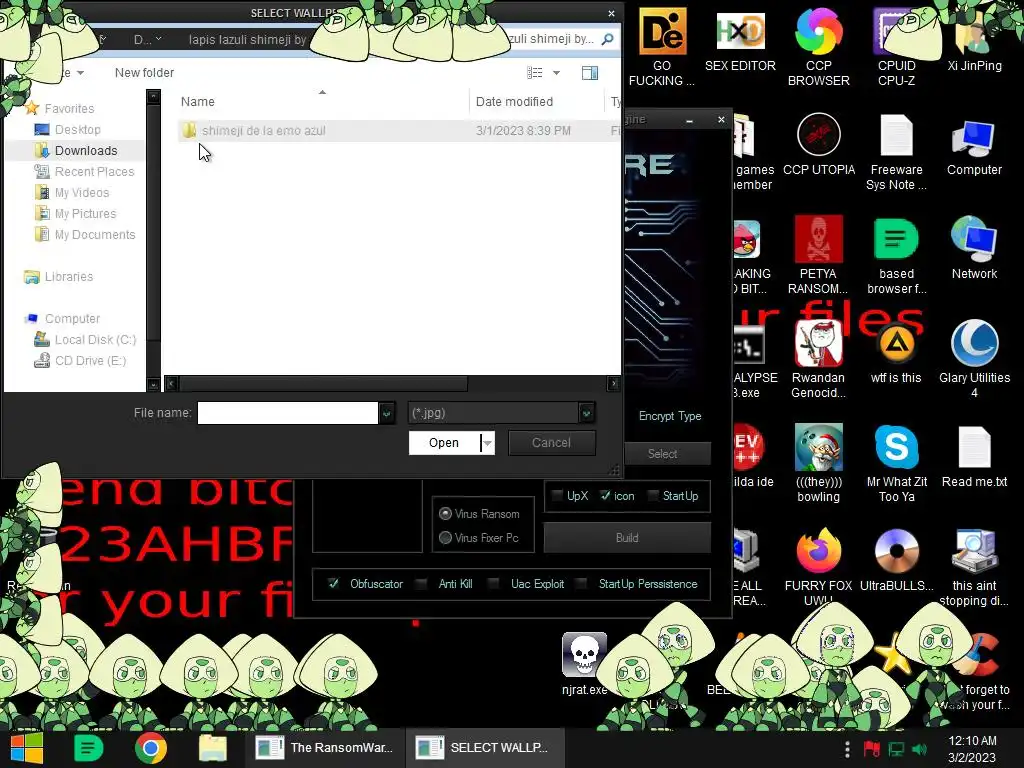Open CCP UTOPIA desktop icon
The image size is (1024, 768).
click(x=818, y=145)
